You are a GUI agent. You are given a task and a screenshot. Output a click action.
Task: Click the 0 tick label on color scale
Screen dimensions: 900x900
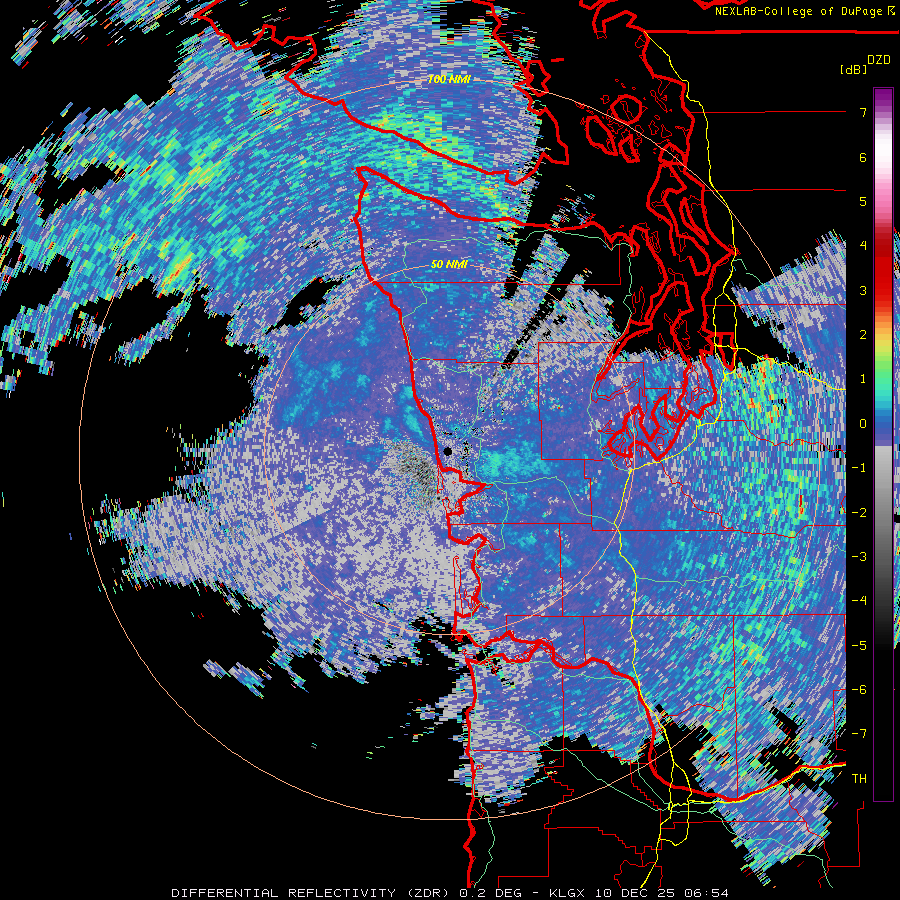pos(863,423)
